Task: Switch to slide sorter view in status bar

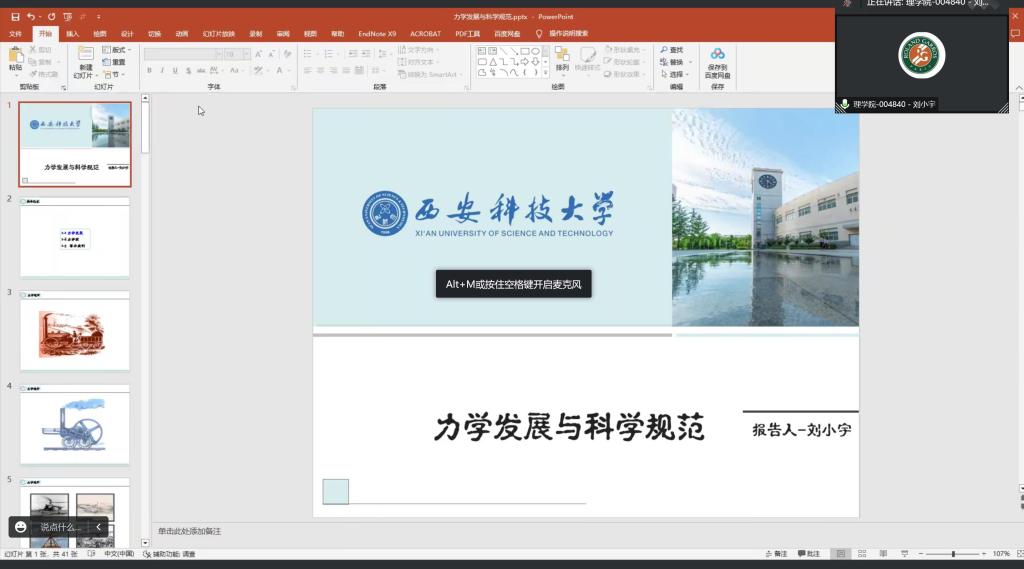Action: [x=861, y=554]
